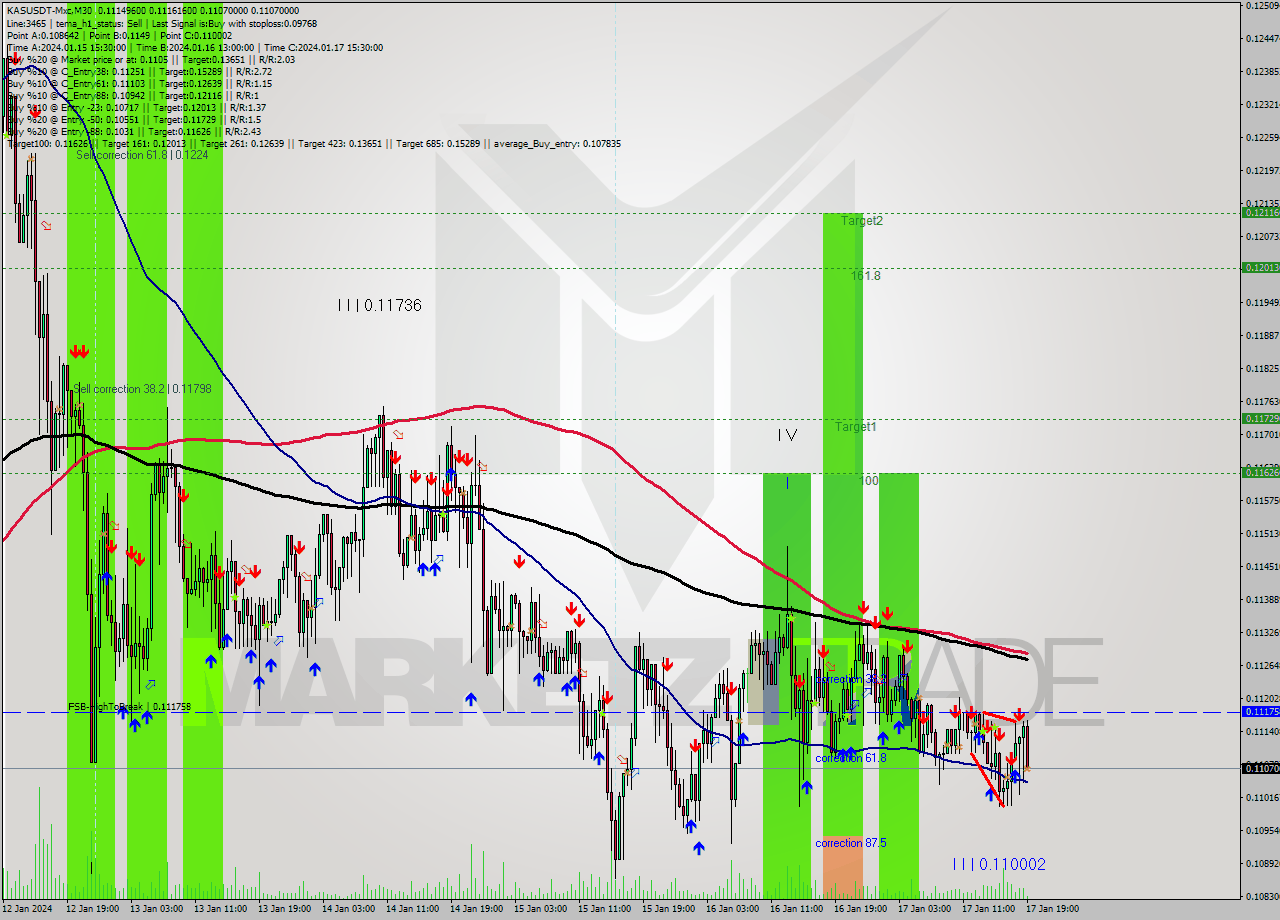Viewport: 1280px width, 920px height.
Task: Select the 13 Jan 11:00 time label
Action: (222, 909)
